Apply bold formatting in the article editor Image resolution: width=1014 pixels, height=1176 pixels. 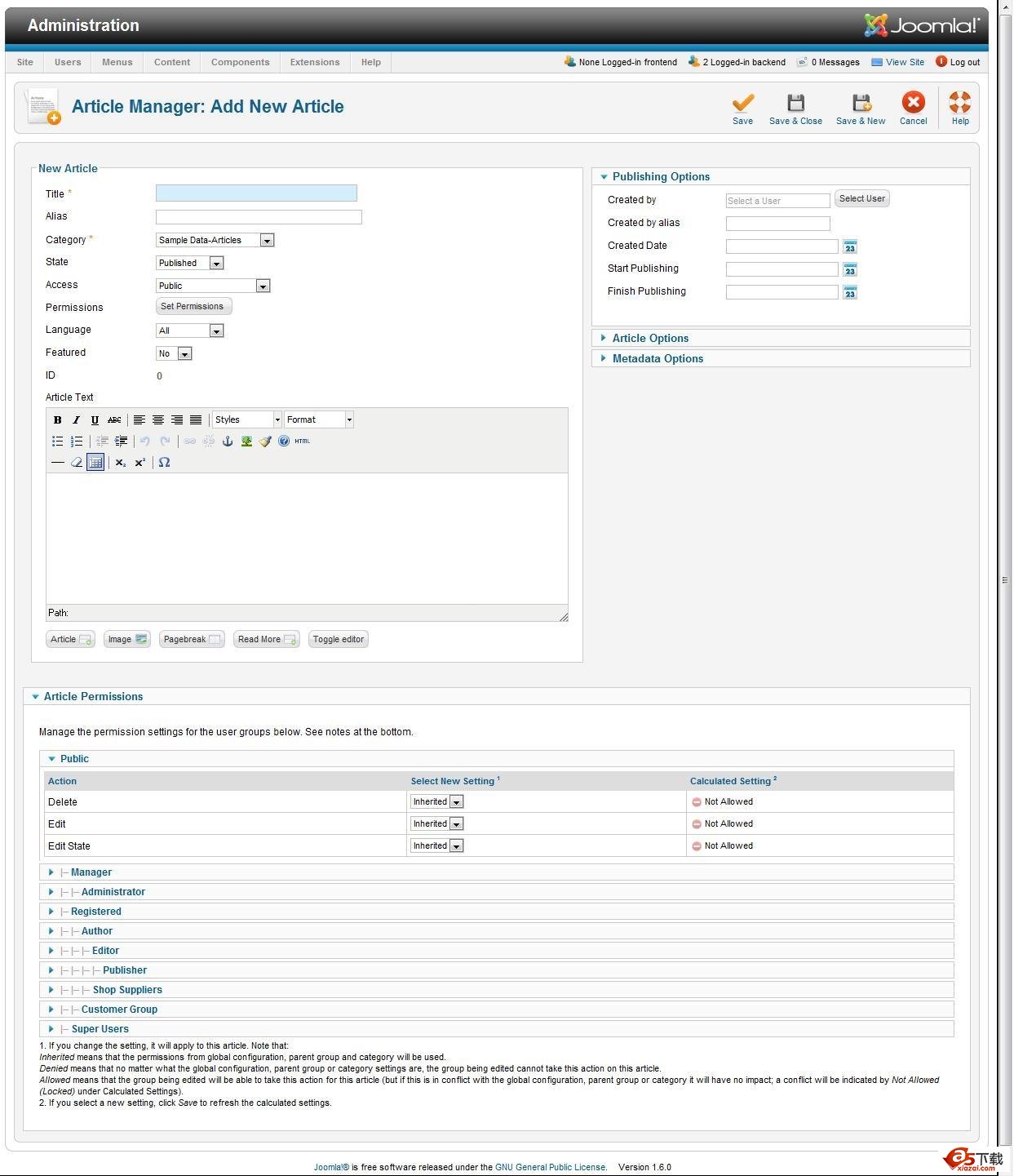(57, 419)
